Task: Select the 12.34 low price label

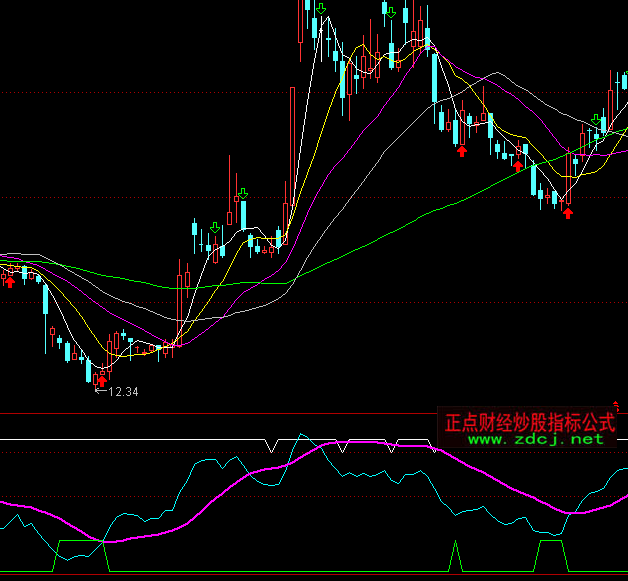Action: (x=122, y=392)
